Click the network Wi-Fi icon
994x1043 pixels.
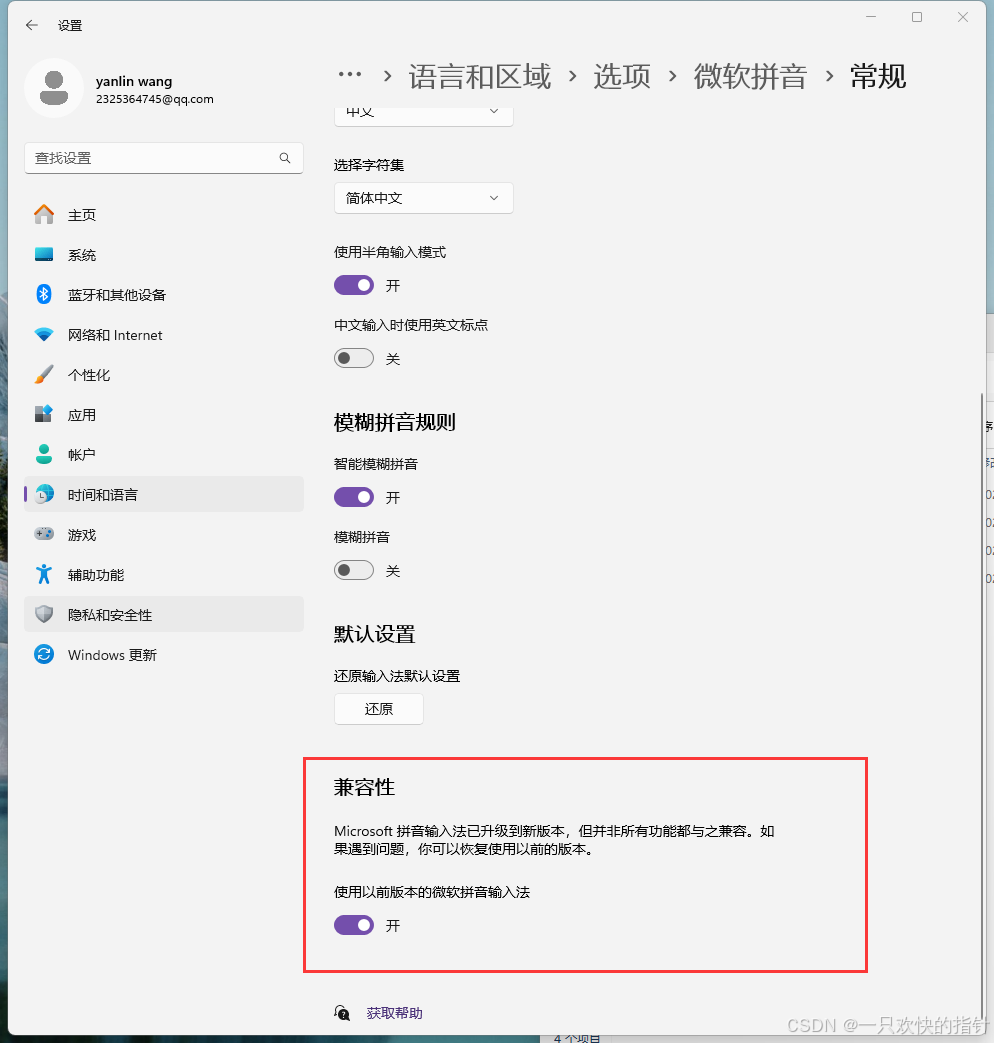pos(44,335)
